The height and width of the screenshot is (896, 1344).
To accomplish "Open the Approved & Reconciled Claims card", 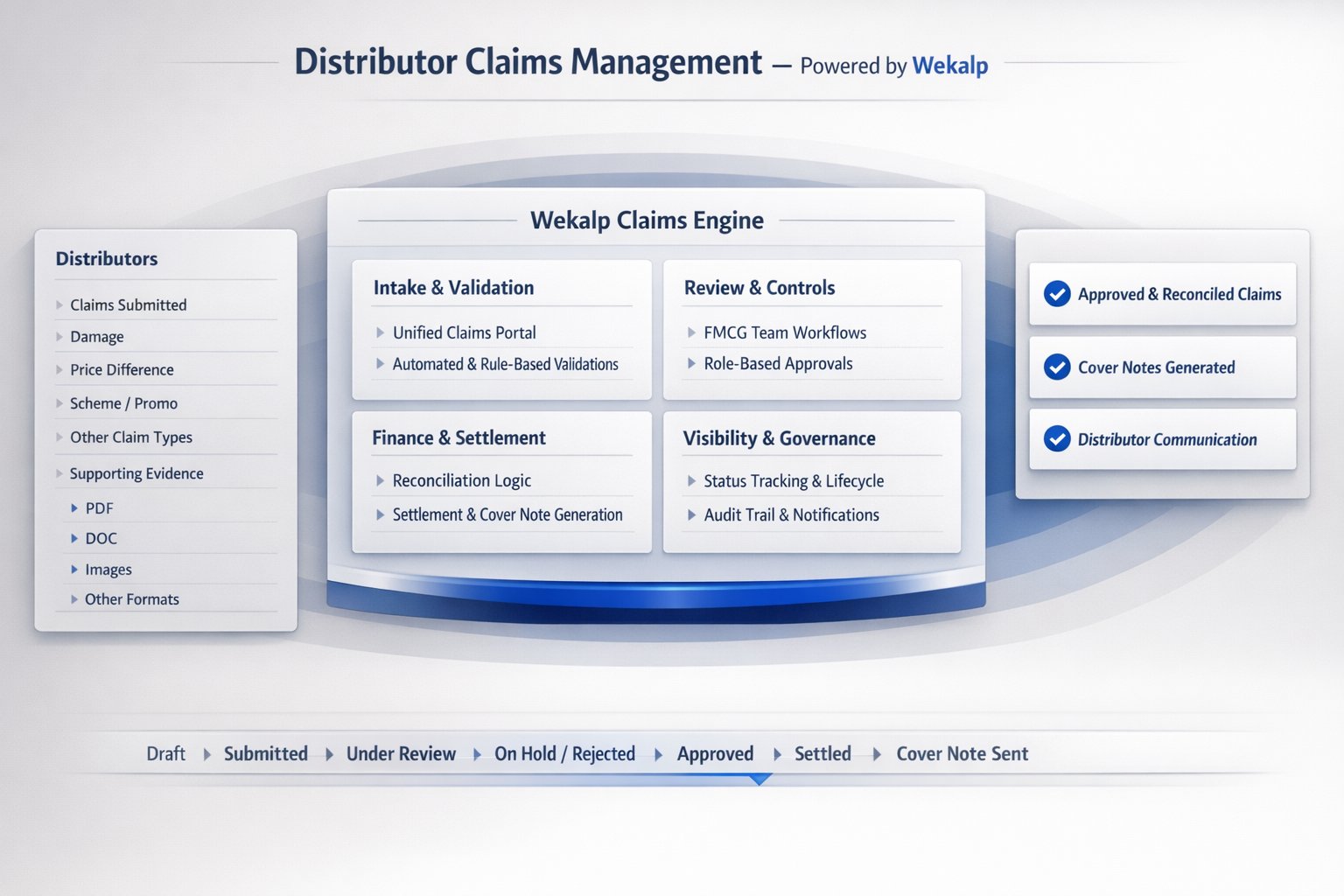I will pyautogui.click(x=1162, y=294).
